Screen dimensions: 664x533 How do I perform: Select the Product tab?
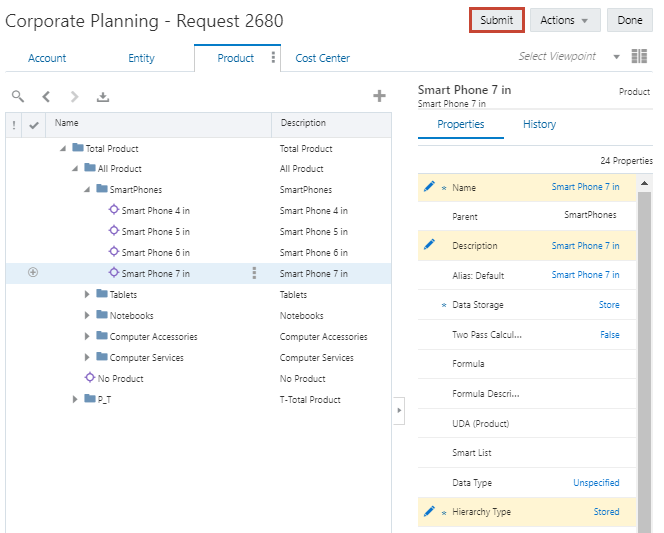point(235,58)
